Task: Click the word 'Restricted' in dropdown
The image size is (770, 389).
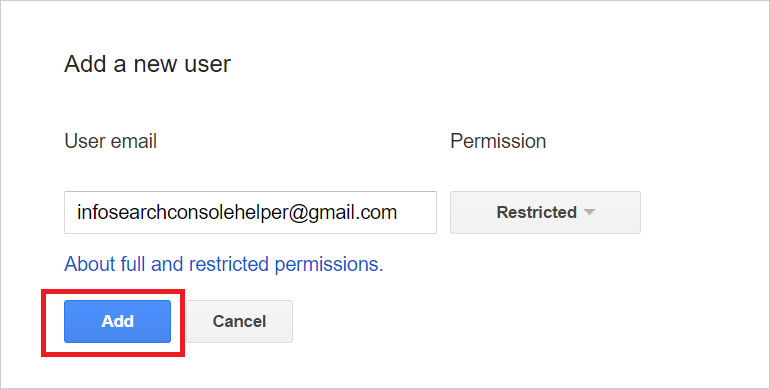Action: point(536,212)
